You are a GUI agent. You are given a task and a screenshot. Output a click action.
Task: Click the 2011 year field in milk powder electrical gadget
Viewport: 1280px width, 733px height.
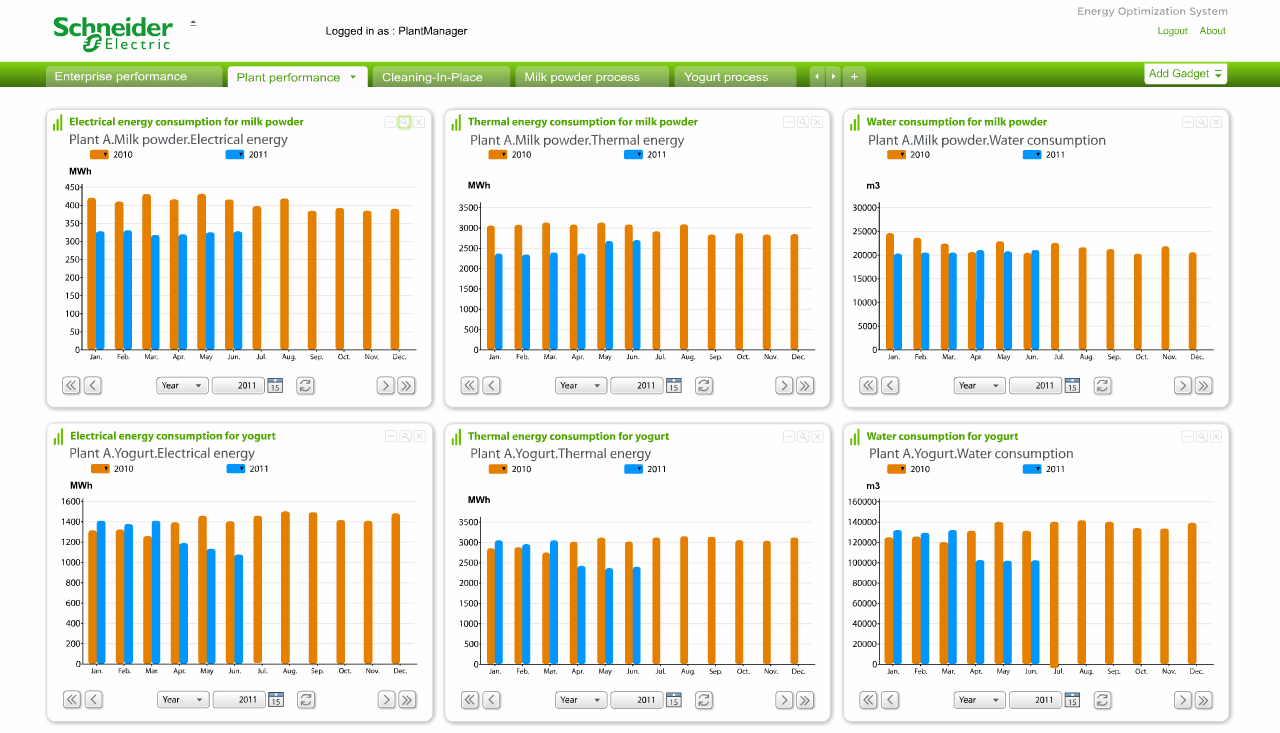(x=238, y=385)
